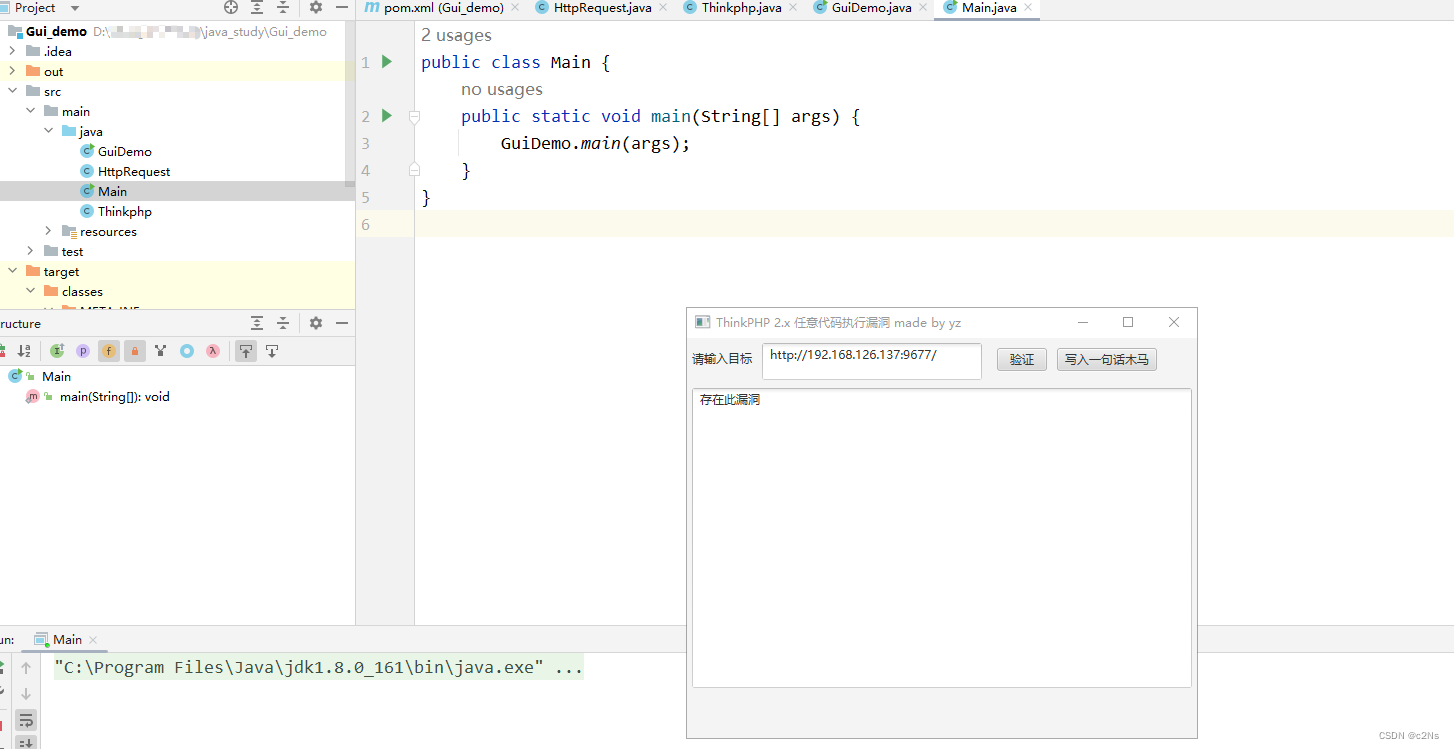This screenshot has height=749, width=1454.
Task: Expand all in Structure panel header
Action: point(257,323)
